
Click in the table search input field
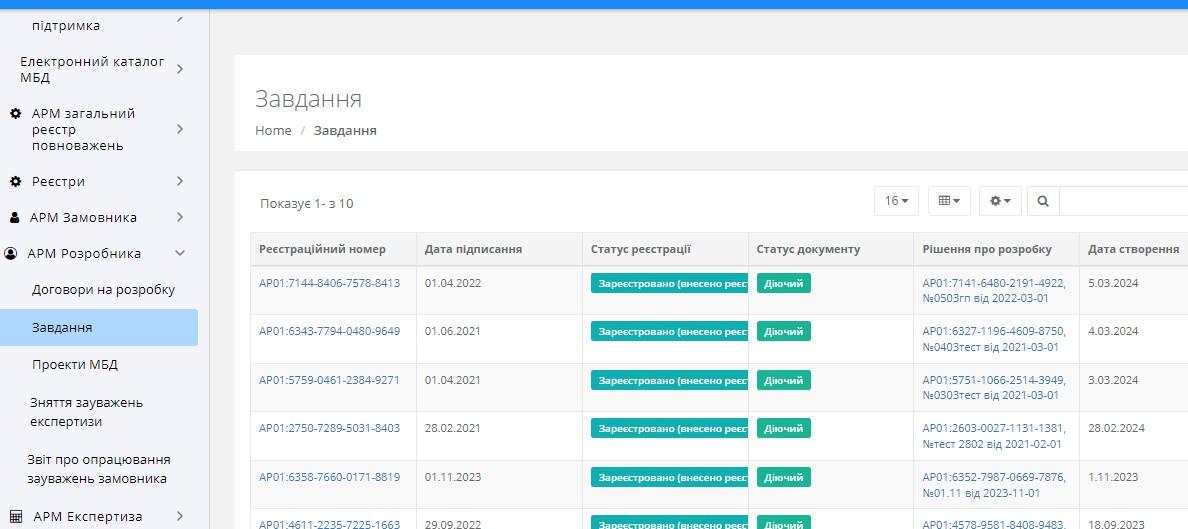click(1122, 201)
